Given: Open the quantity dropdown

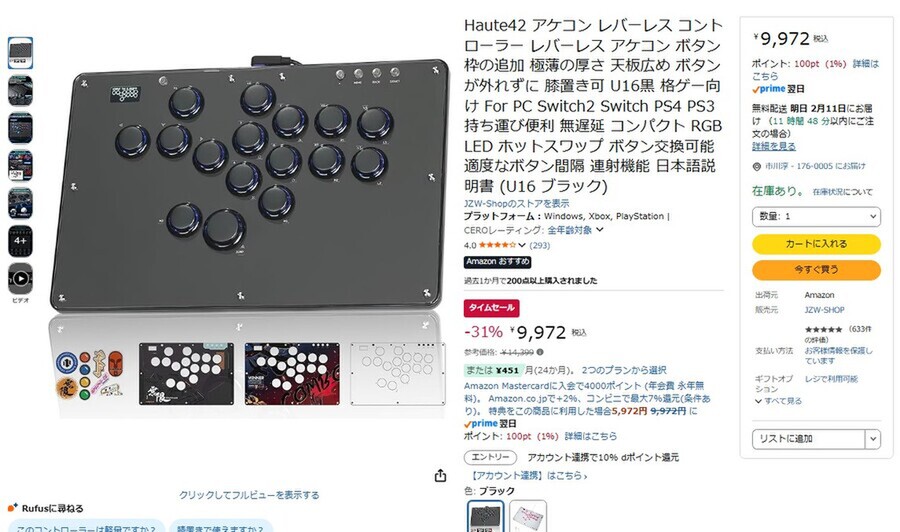Looking at the screenshot, I should 816,216.
